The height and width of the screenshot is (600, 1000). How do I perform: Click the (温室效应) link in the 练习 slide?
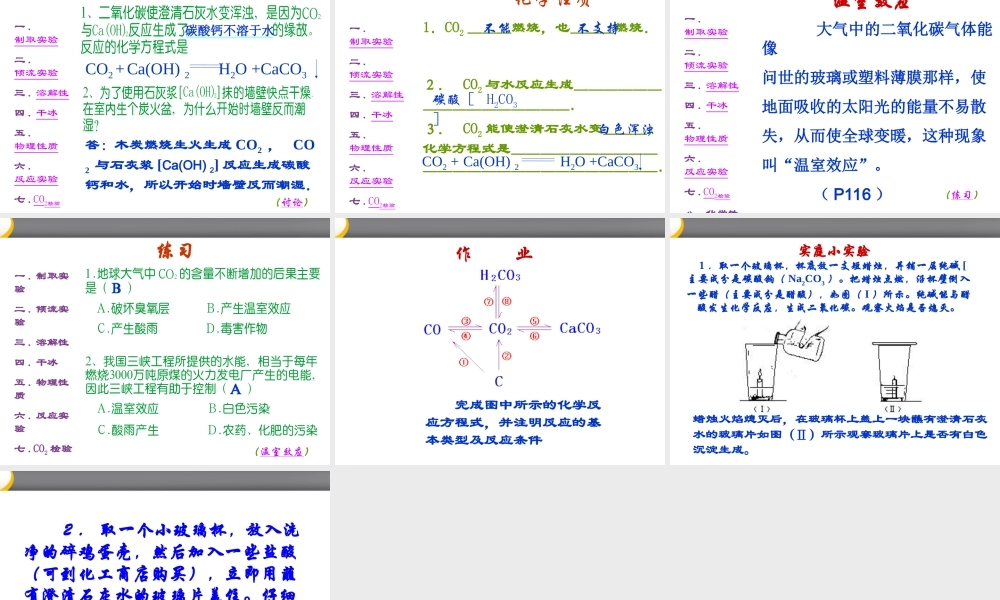point(283,451)
